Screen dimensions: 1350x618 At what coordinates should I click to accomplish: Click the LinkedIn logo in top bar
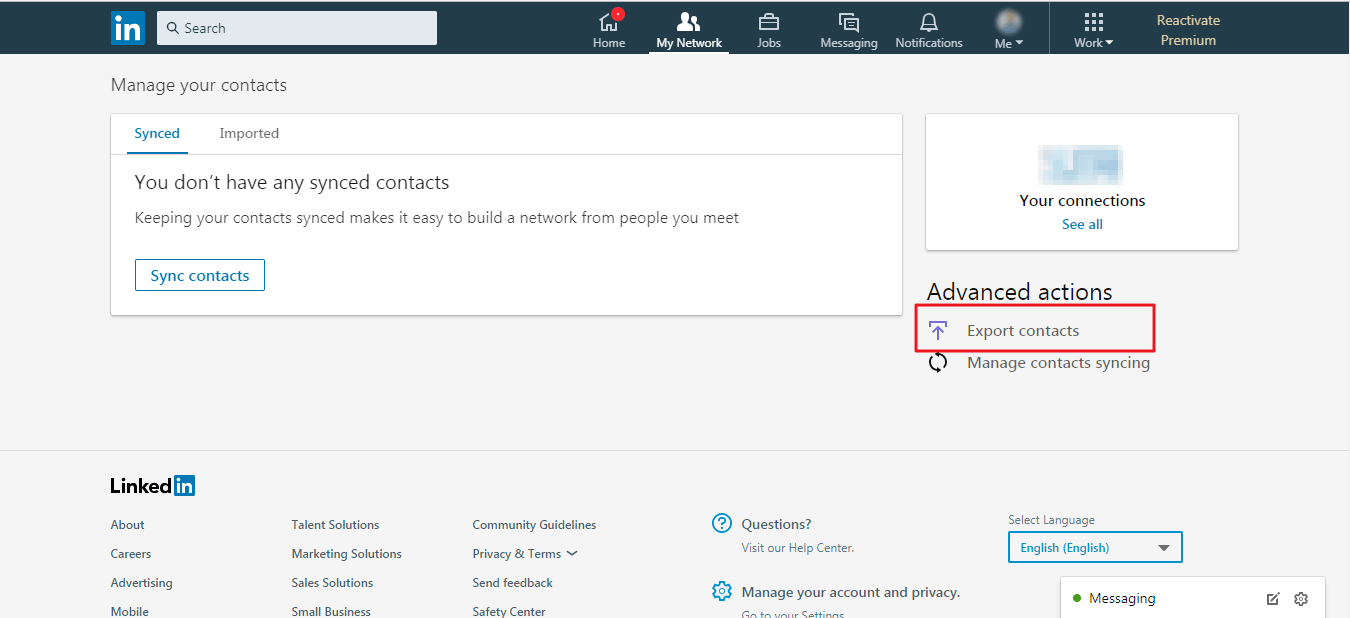pyautogui.click(x=128, y=28)
